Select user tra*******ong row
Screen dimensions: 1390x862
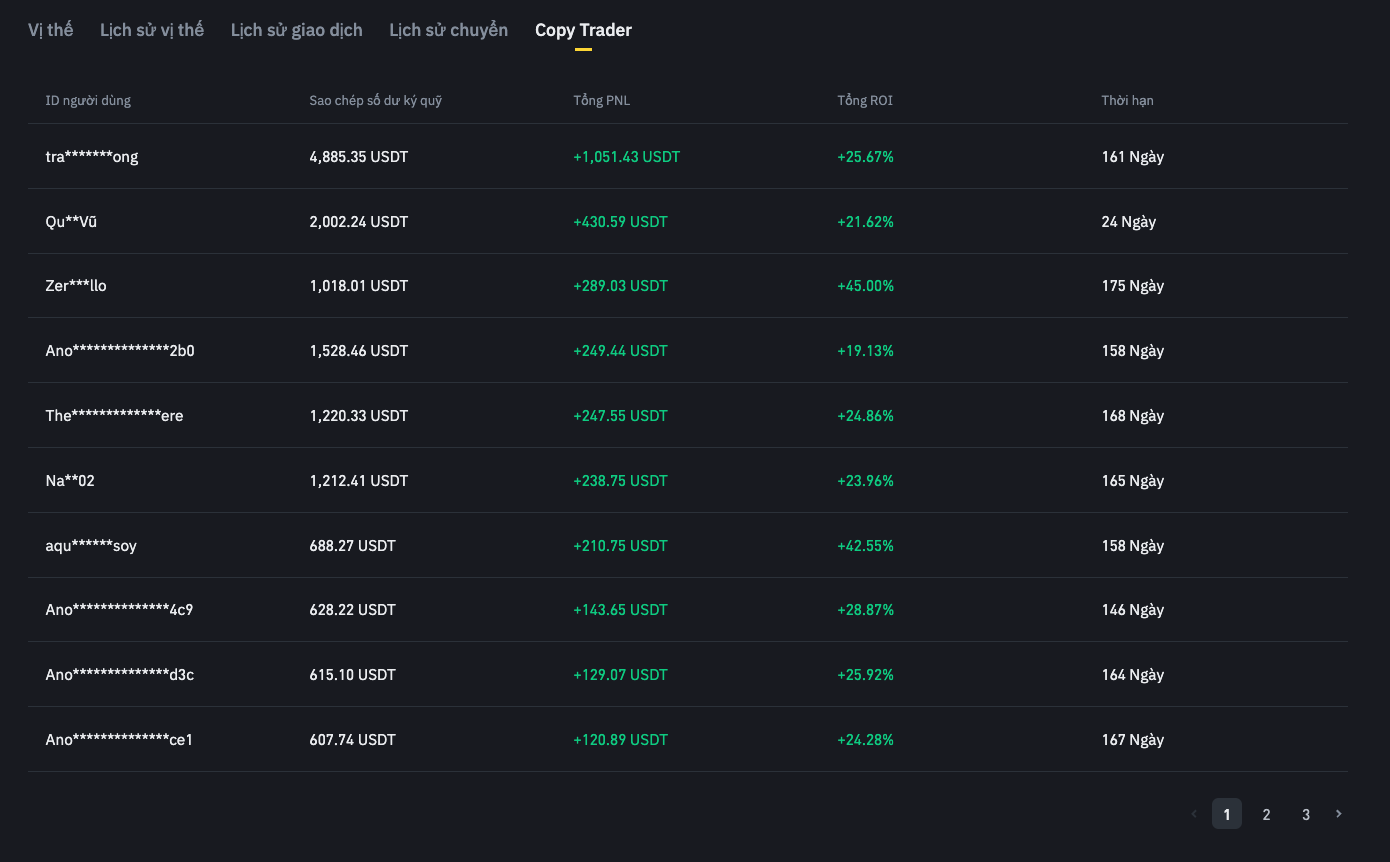point(92,157)
